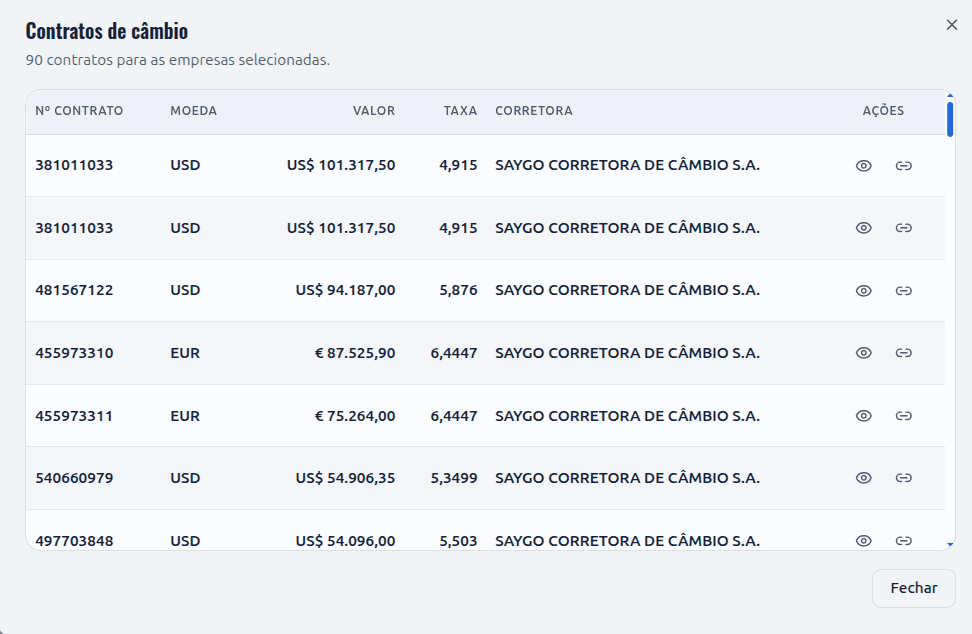Click link icon for contract 497703848
Image resolution: width=972 pixels, height=634 pixels.
[x=903, y=540]
